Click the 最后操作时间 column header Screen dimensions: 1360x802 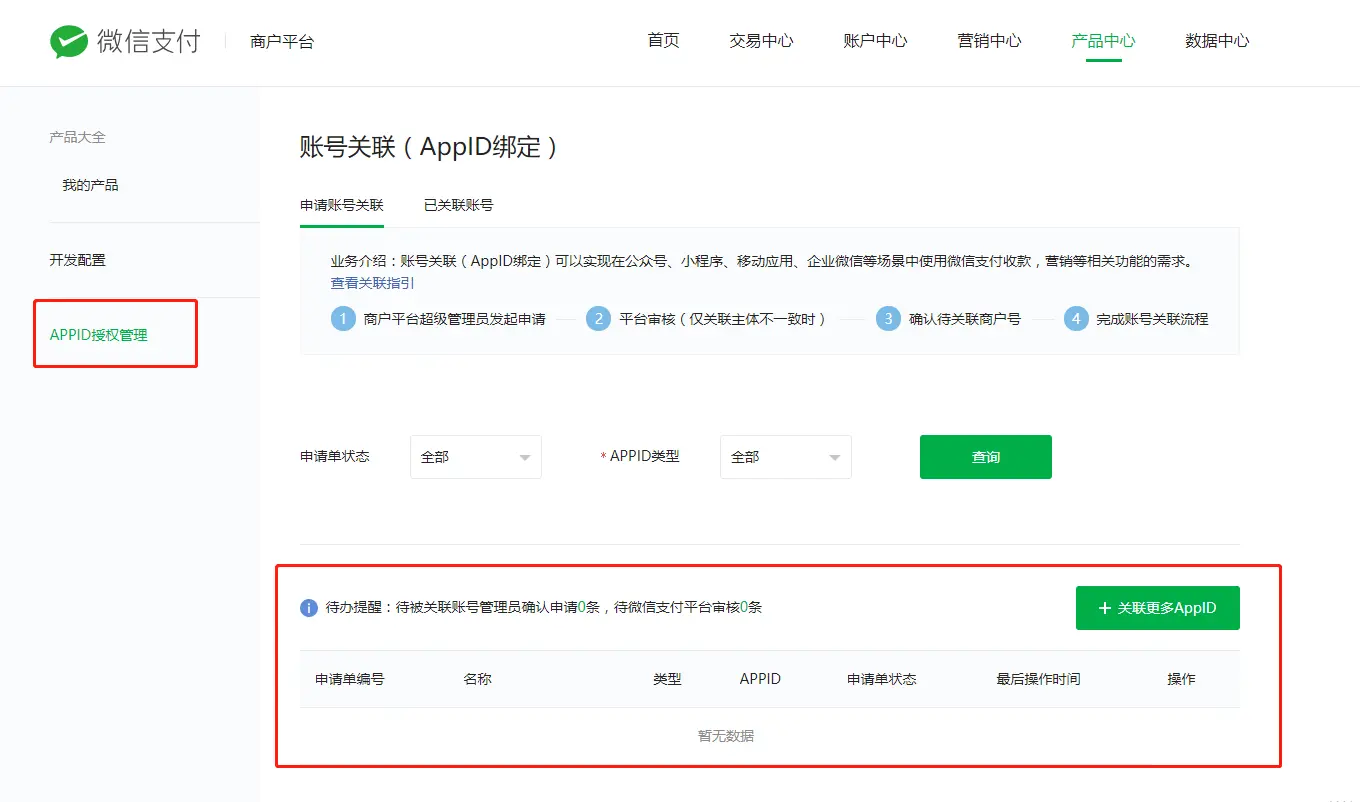point(1038,679)
